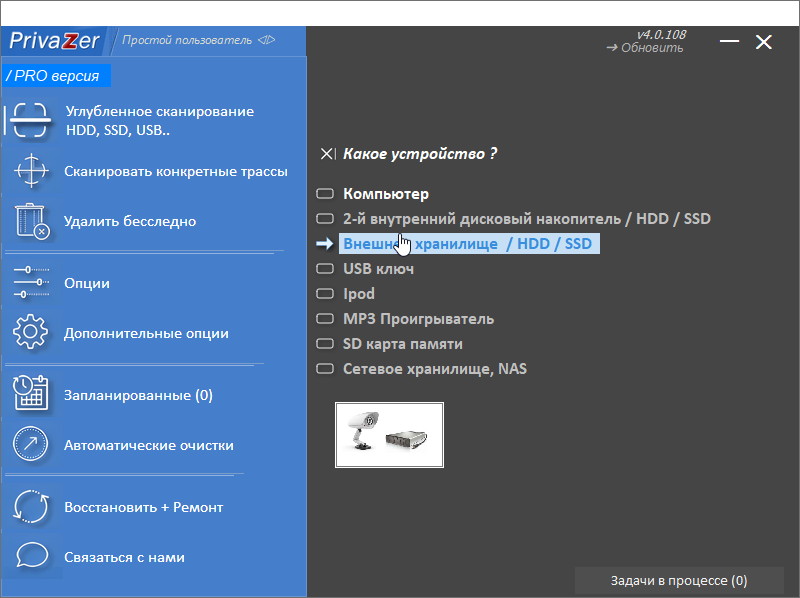Click the speech bubble icon for Связаться с нами
This screenshot has width=800, height=598.
[x=32, y=555]
